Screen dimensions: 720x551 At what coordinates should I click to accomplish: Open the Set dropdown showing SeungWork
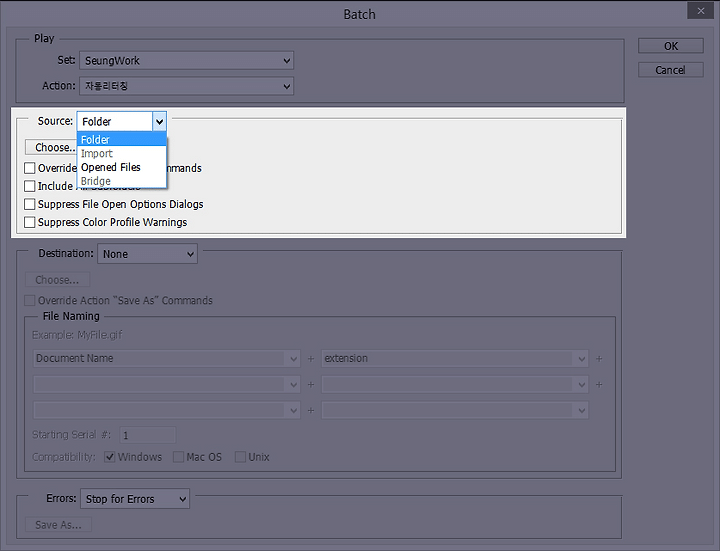(186, 61)
